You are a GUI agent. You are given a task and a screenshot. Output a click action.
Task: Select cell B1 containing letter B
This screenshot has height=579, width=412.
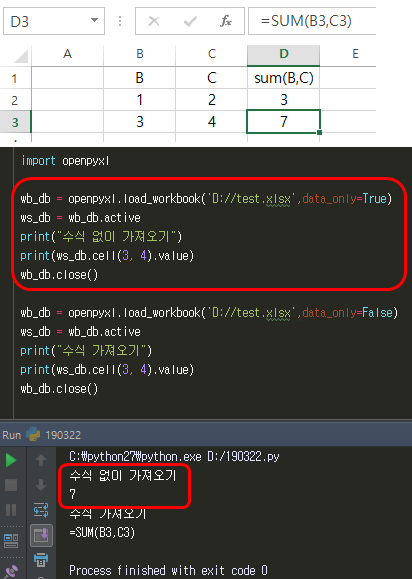point(140,78)
